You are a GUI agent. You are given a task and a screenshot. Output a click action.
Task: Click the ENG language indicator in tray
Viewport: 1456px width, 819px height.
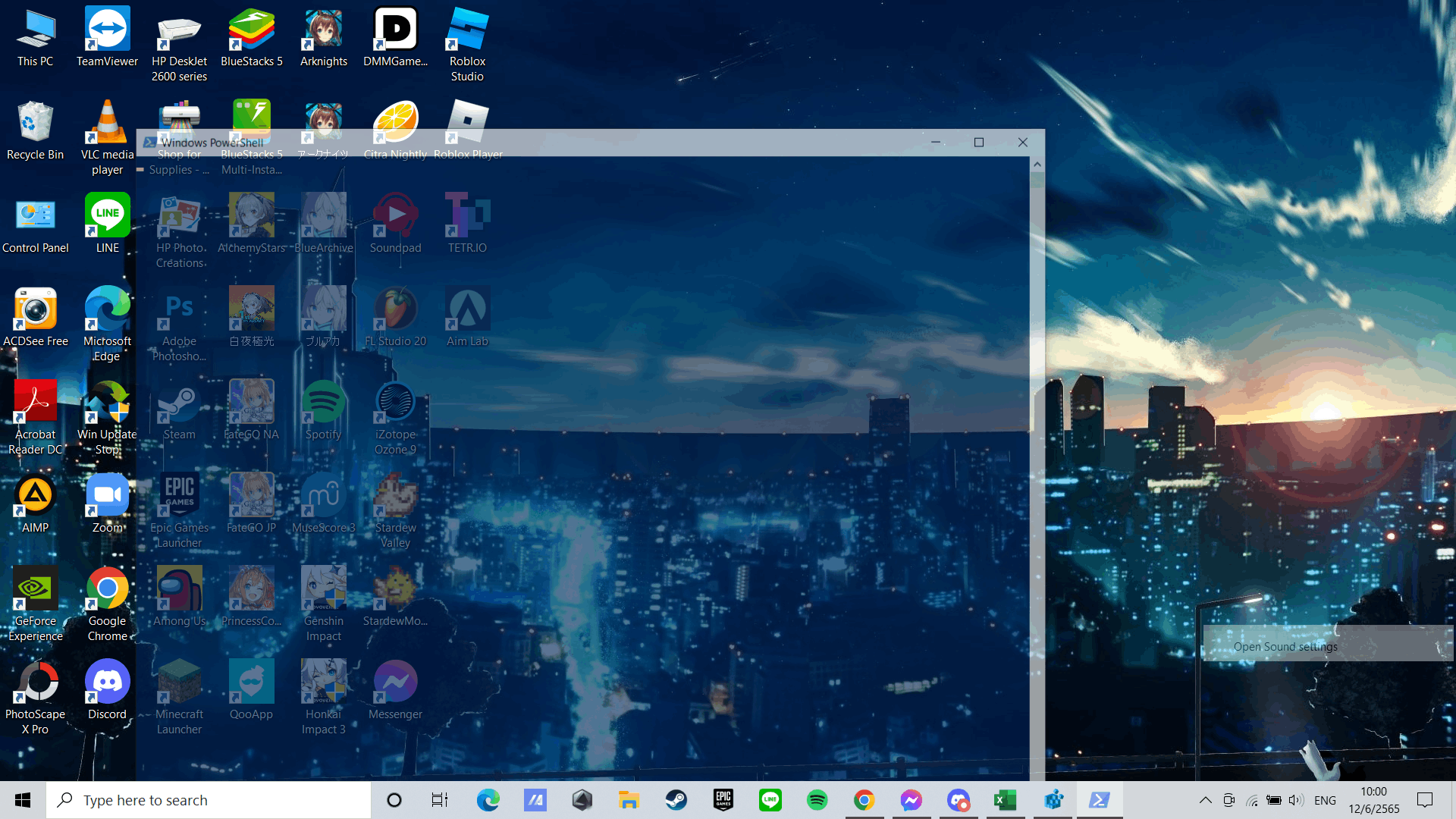click(x=1325, y=800)
